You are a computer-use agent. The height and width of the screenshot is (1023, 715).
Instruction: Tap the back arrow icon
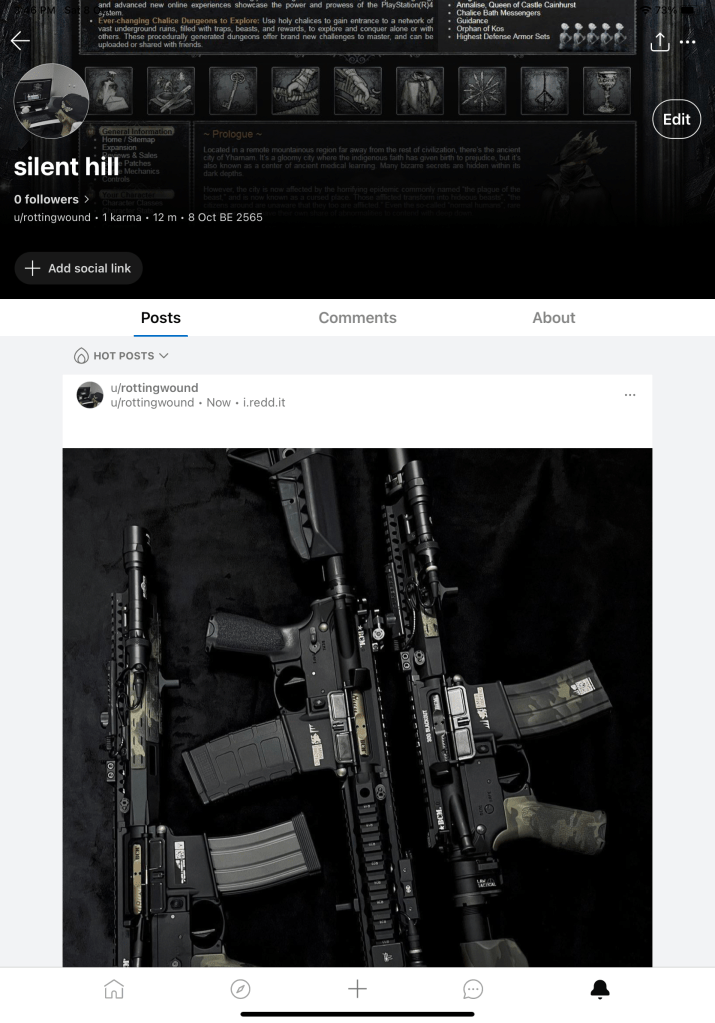(x=20, y=41)
